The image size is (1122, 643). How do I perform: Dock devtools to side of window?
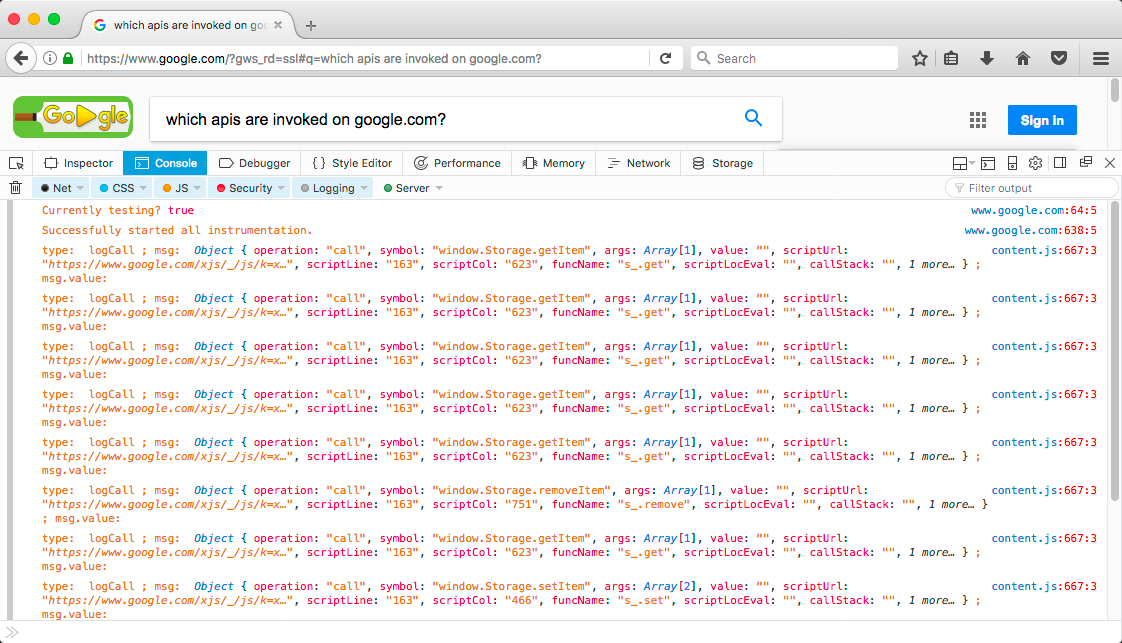coord(1060,163)
